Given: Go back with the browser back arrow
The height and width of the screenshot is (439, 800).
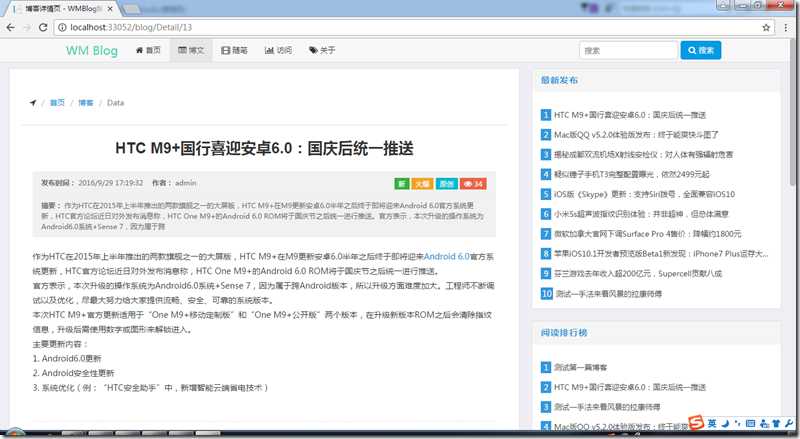Looking at the screenshot, I should [x=11, y=28].
